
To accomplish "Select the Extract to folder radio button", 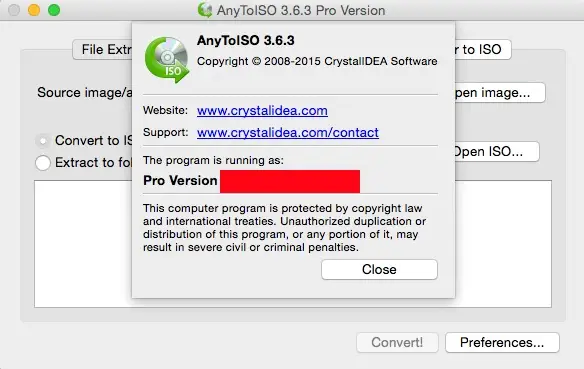I will [x=43, y=163].
